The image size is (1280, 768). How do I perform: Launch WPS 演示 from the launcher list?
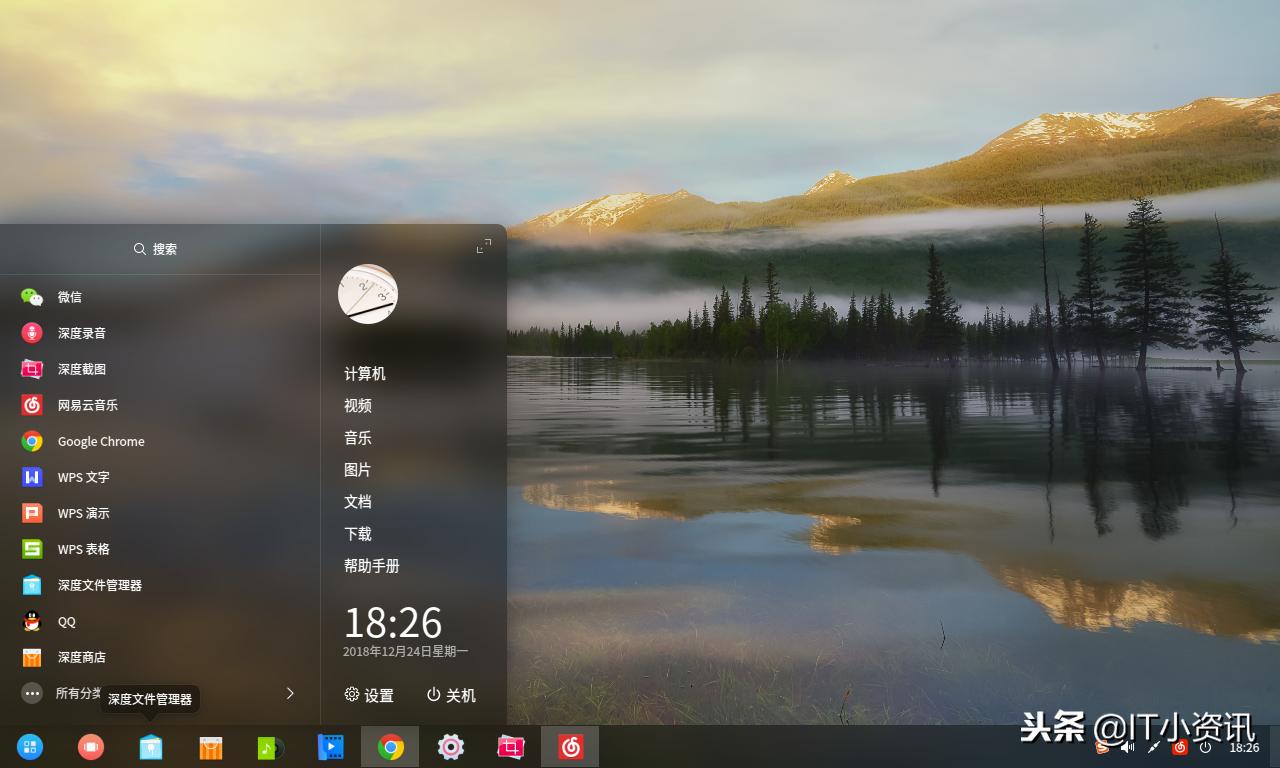pyautogui.click(x=82, y=513)
